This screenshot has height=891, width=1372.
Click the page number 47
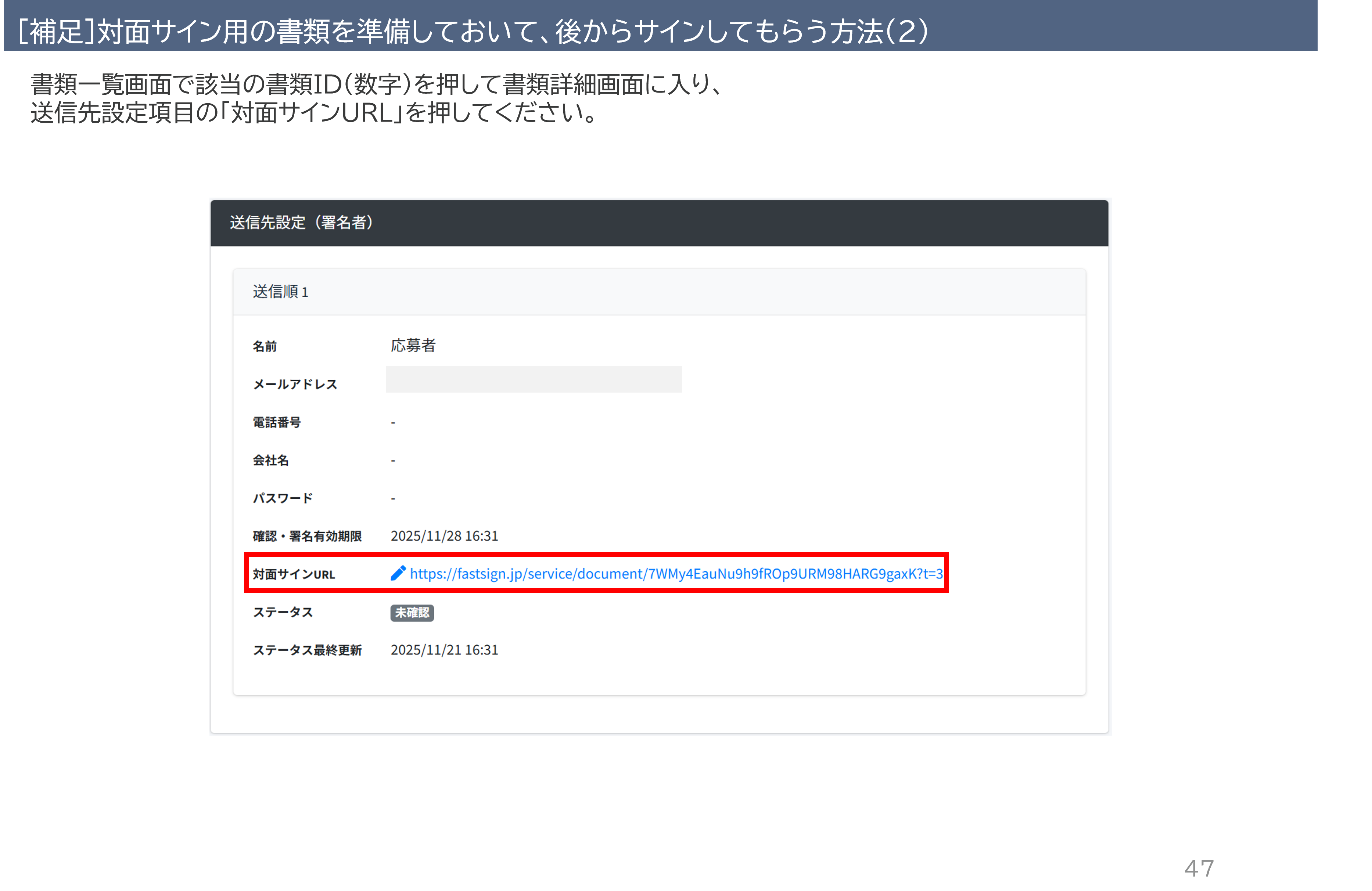click(1199, 868)
